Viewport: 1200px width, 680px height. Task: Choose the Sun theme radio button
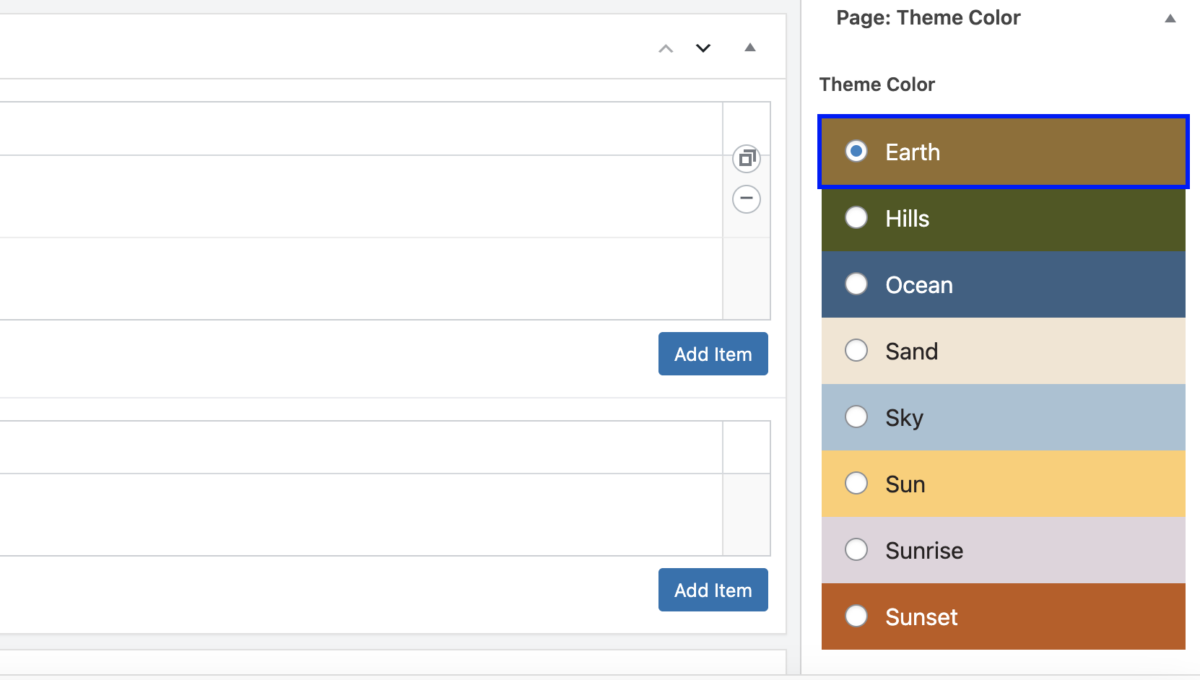856,484
